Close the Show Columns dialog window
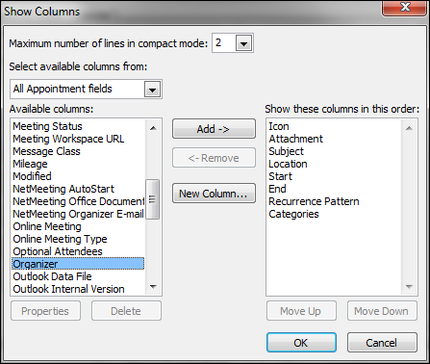 click(404, 7)
